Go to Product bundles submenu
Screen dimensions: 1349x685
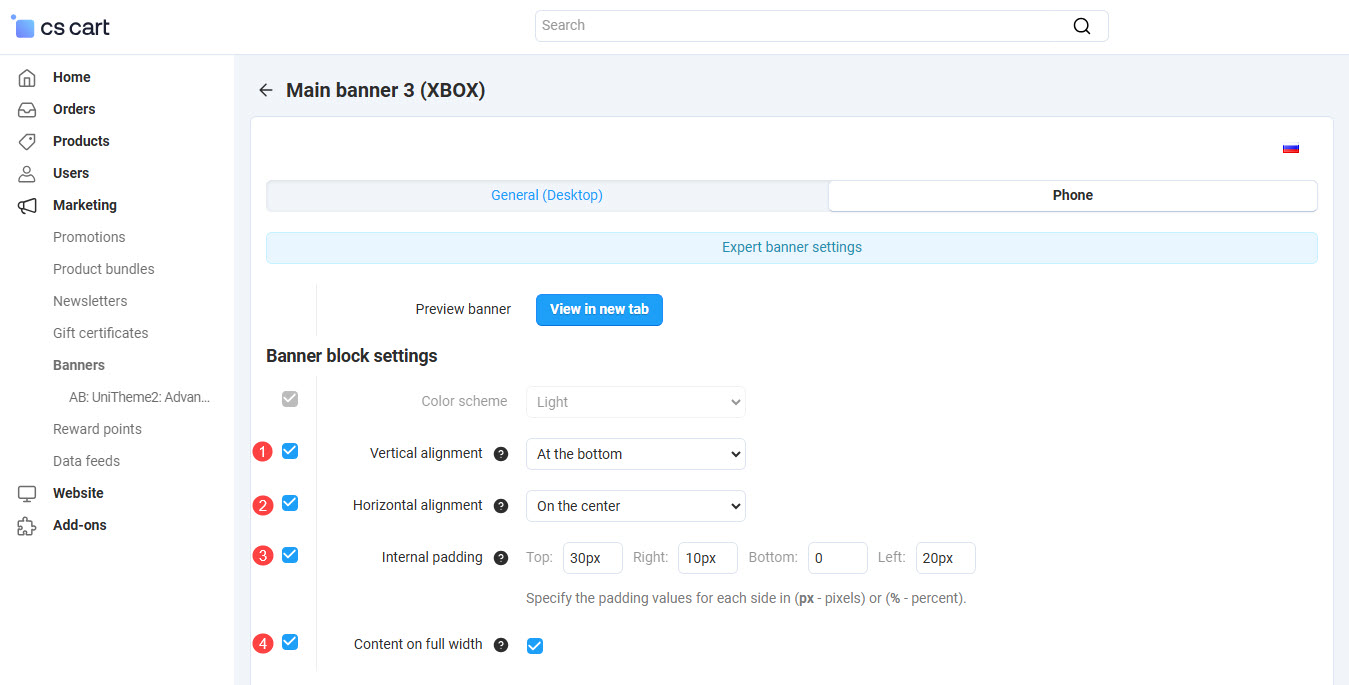tap(104, 269)
